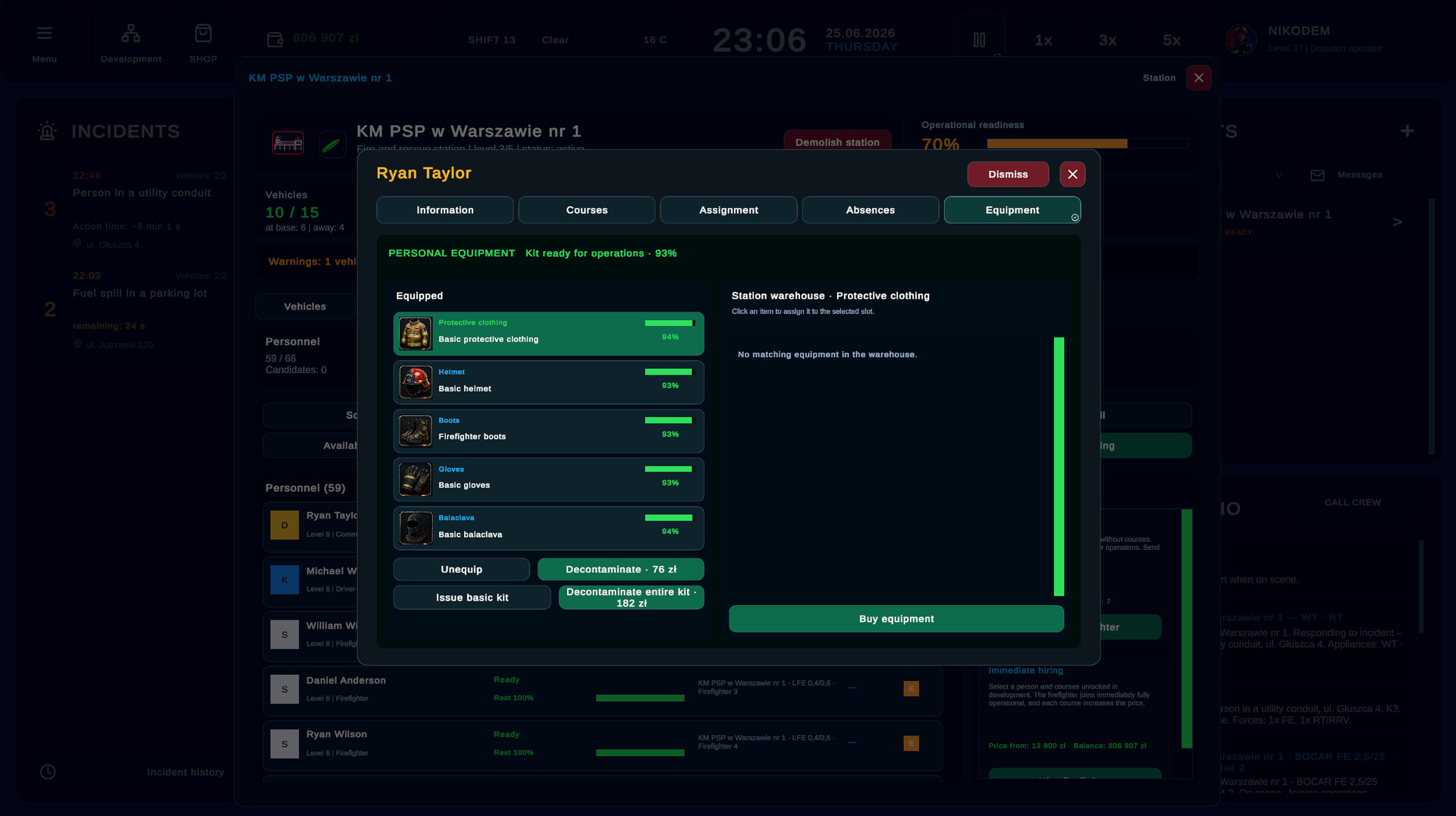1456x816 pixels.
Task: Click the station bed dormitory icon
Action: click(x=288, y=143)
